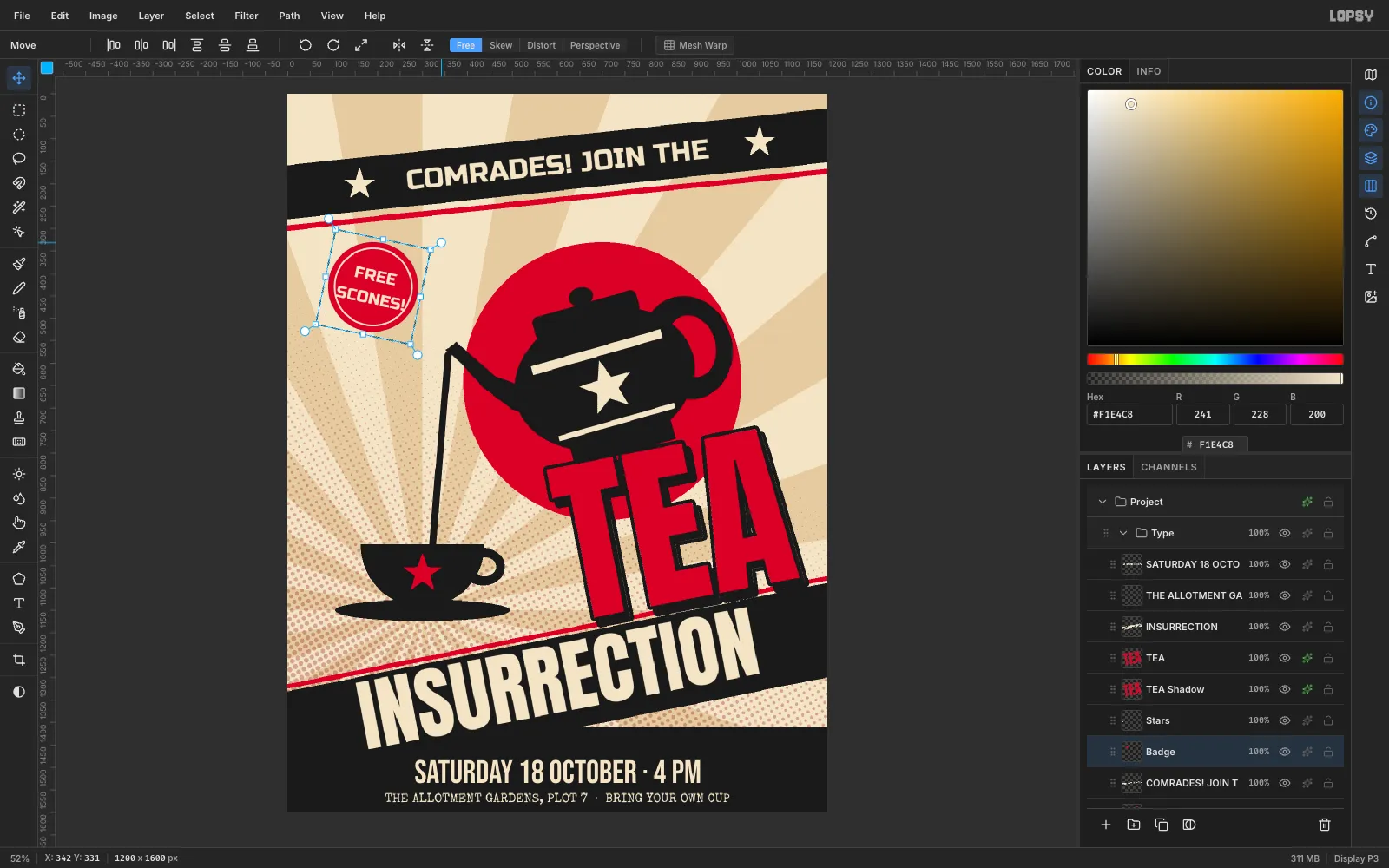The width and height of the screenshot is (1389, 868).
Task: Select the Pen tool
Action: pos(19,628)
